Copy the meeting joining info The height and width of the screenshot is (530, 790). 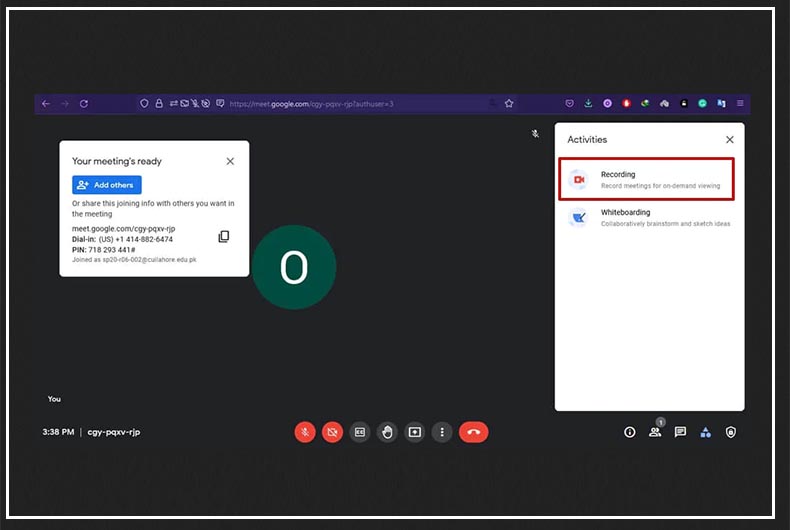[224, 236]
